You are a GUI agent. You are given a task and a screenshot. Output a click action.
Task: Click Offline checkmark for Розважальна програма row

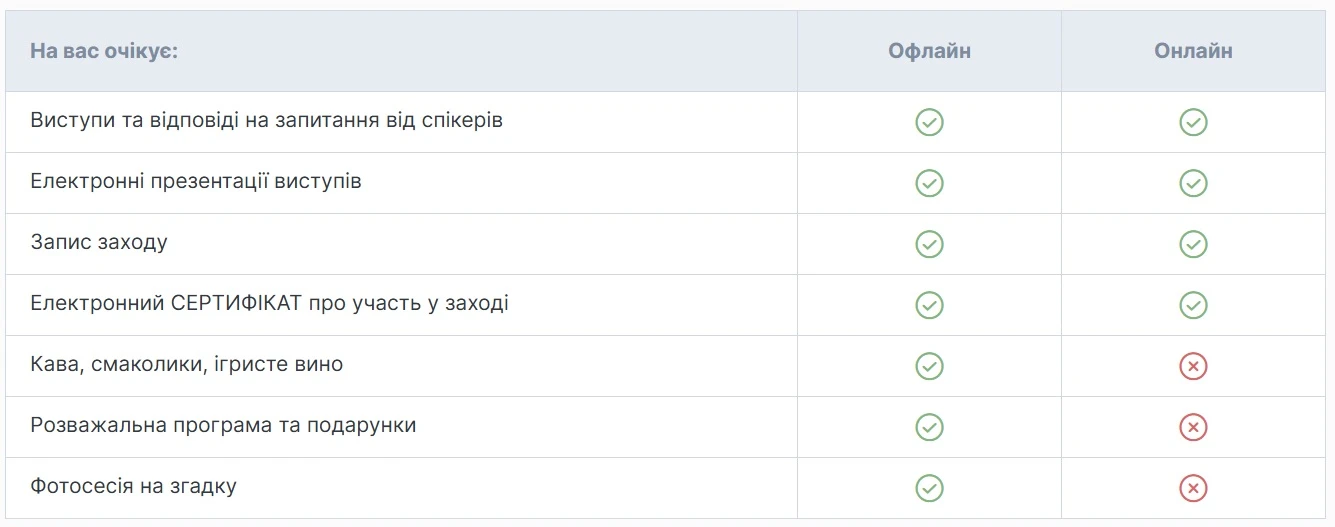coord(929,427)
